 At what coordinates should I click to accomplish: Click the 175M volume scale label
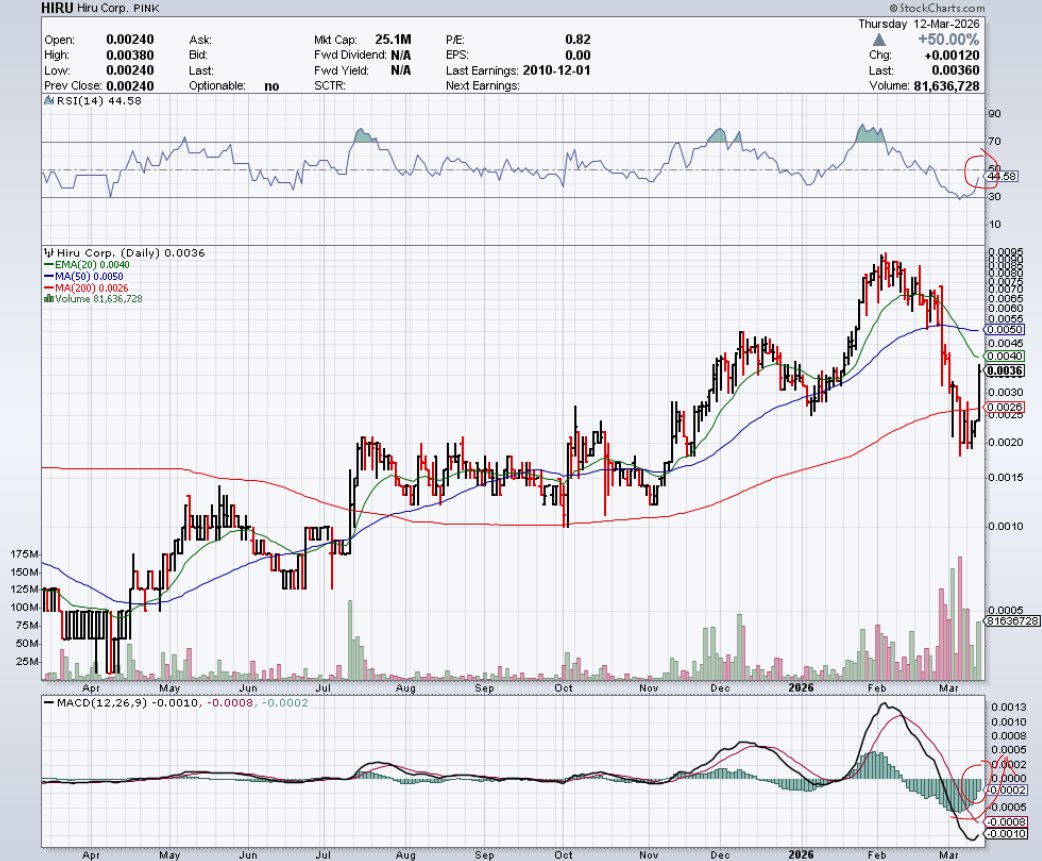(x=25, y=554)
